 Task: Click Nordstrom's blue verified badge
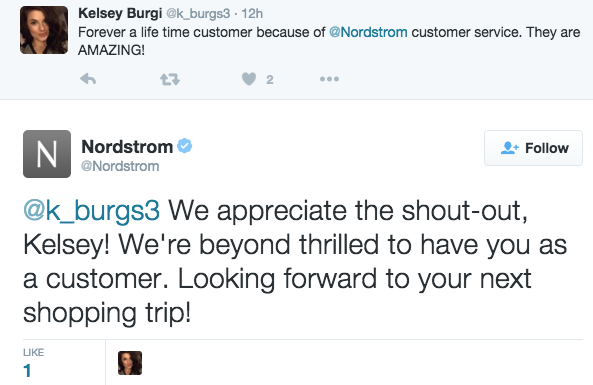click(185, 146)
